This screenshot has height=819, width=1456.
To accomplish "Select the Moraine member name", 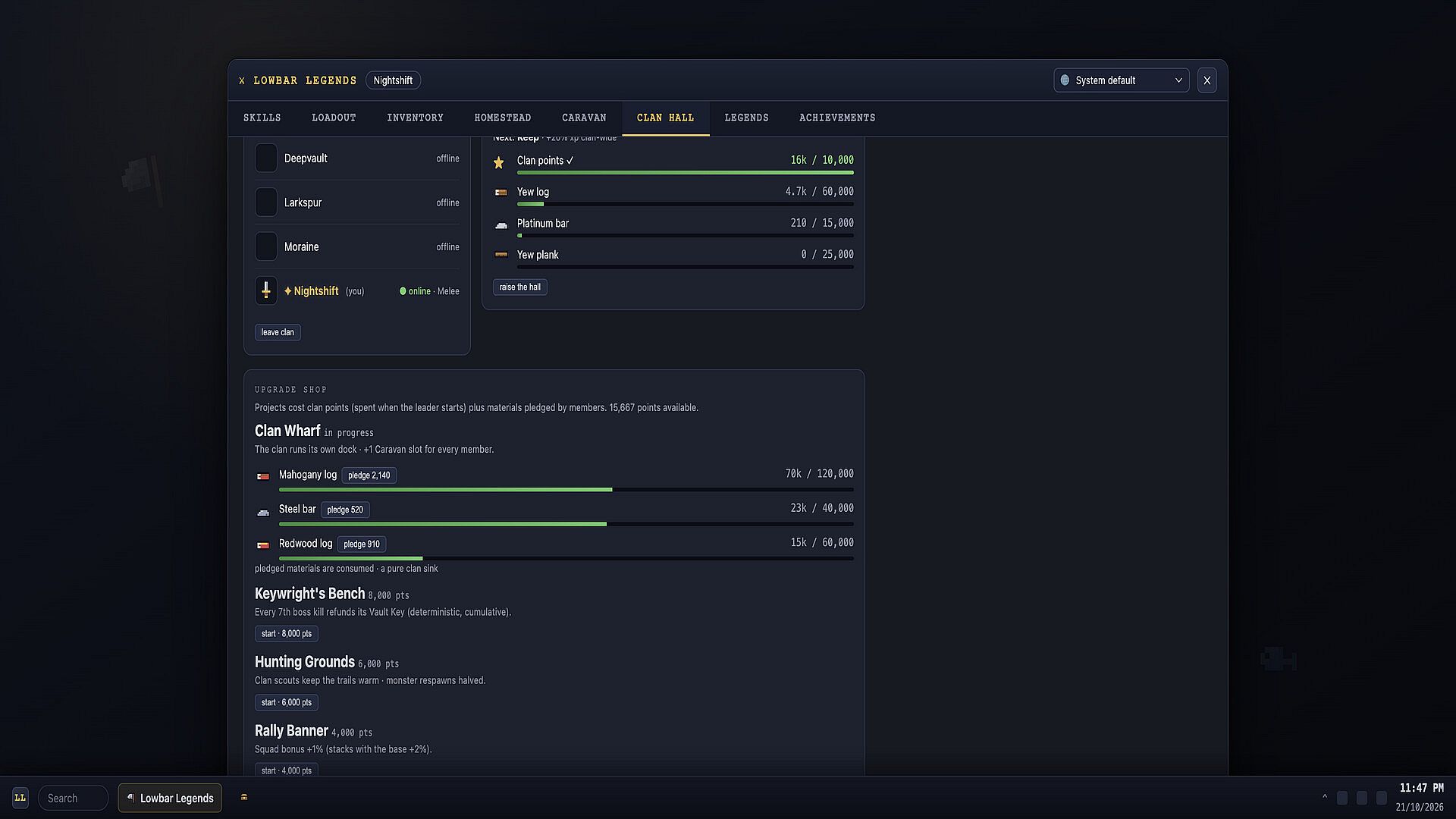I will (x=302, y=247).
